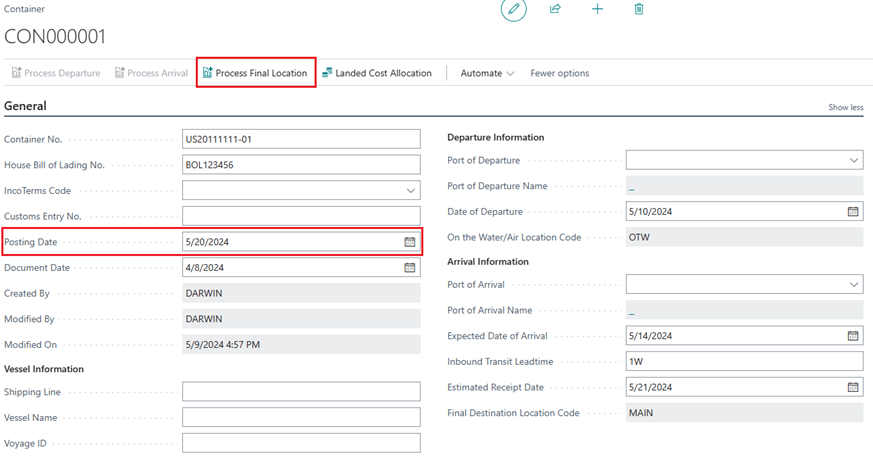873x458 pixels.
Task: Click the Container No. input field
Action: click(300, 139)
